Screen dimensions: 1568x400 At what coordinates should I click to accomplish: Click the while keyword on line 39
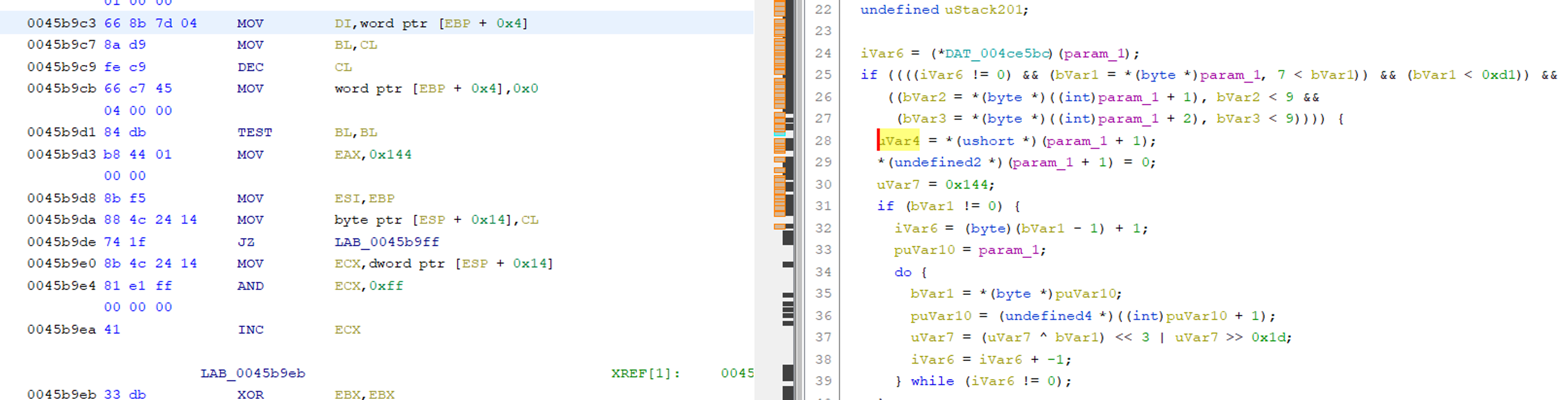(x=932, y=381)
